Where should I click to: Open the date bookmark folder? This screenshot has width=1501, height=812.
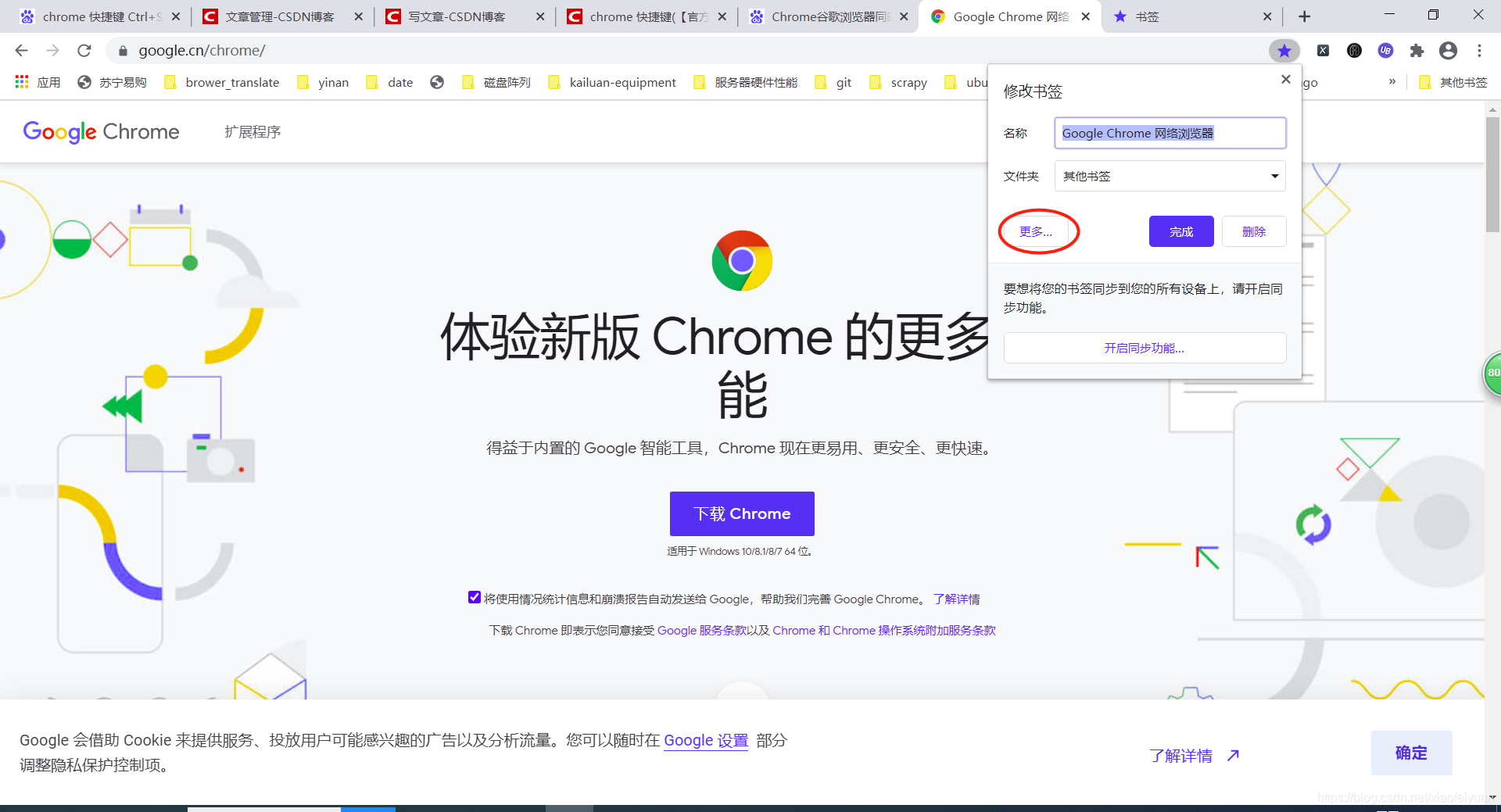tap(389, 82)
